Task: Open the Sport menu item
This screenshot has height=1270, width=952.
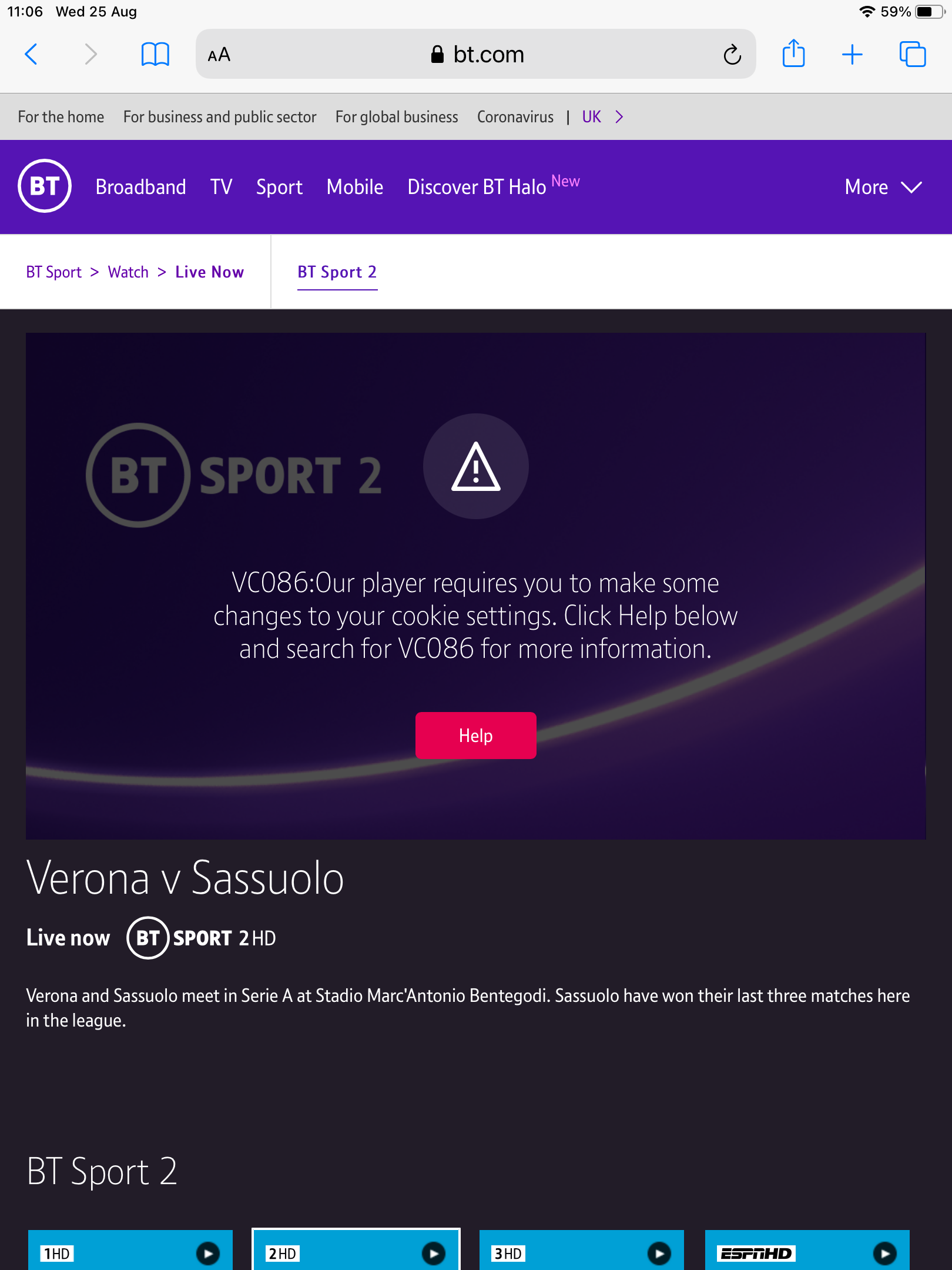Action: (x=279, y=187)
